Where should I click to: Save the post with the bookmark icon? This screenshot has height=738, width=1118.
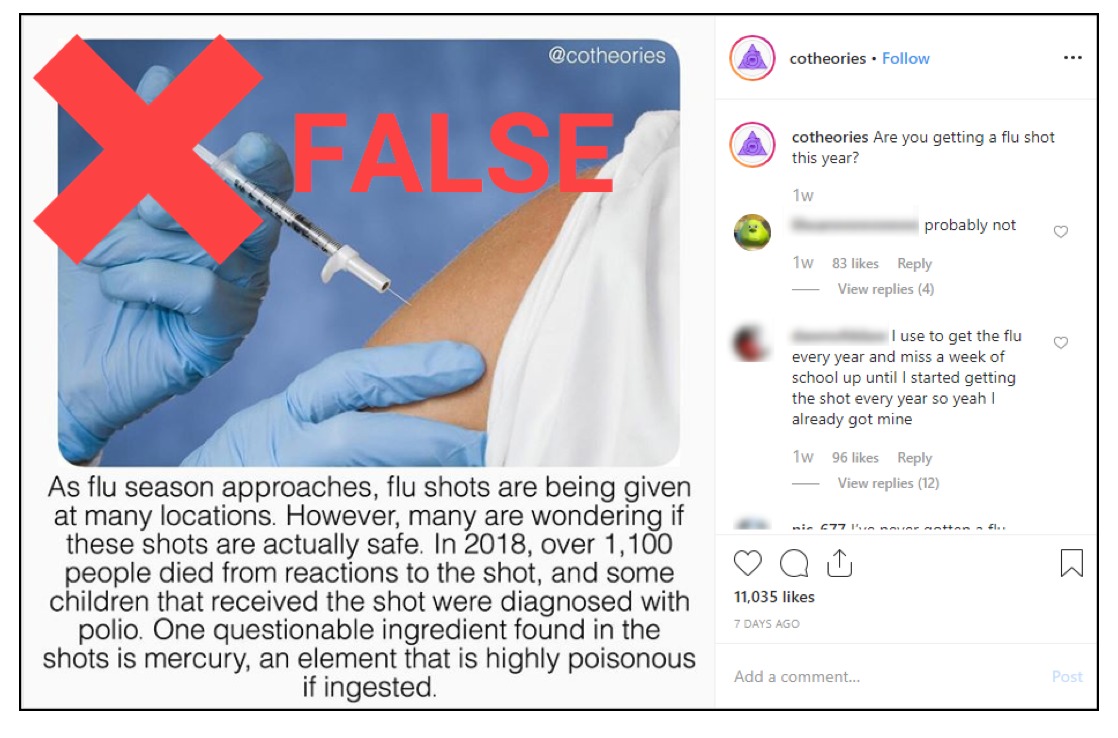coord(1071,563)
